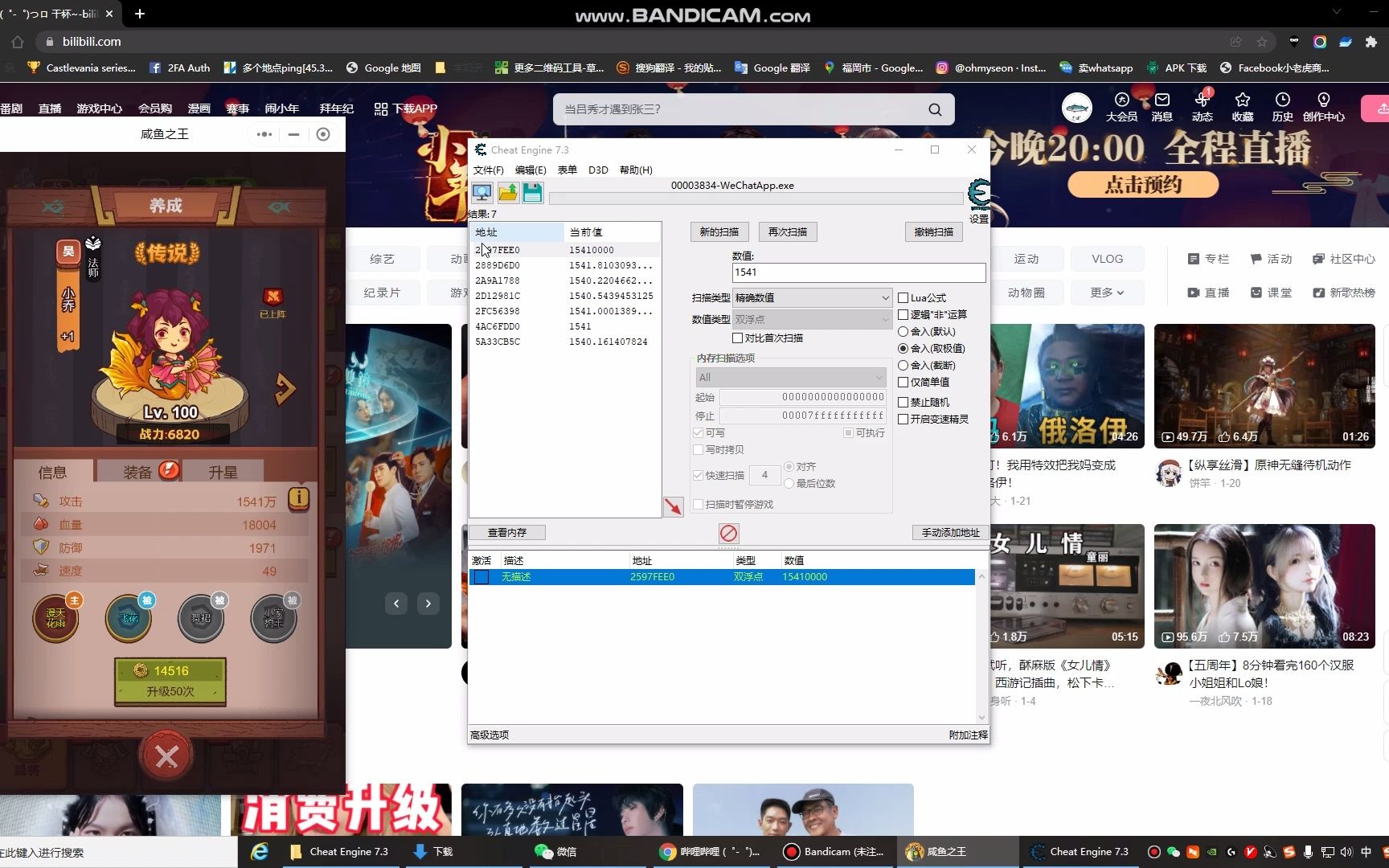Select the 舞裙 passive skill icon

[201, 617]
